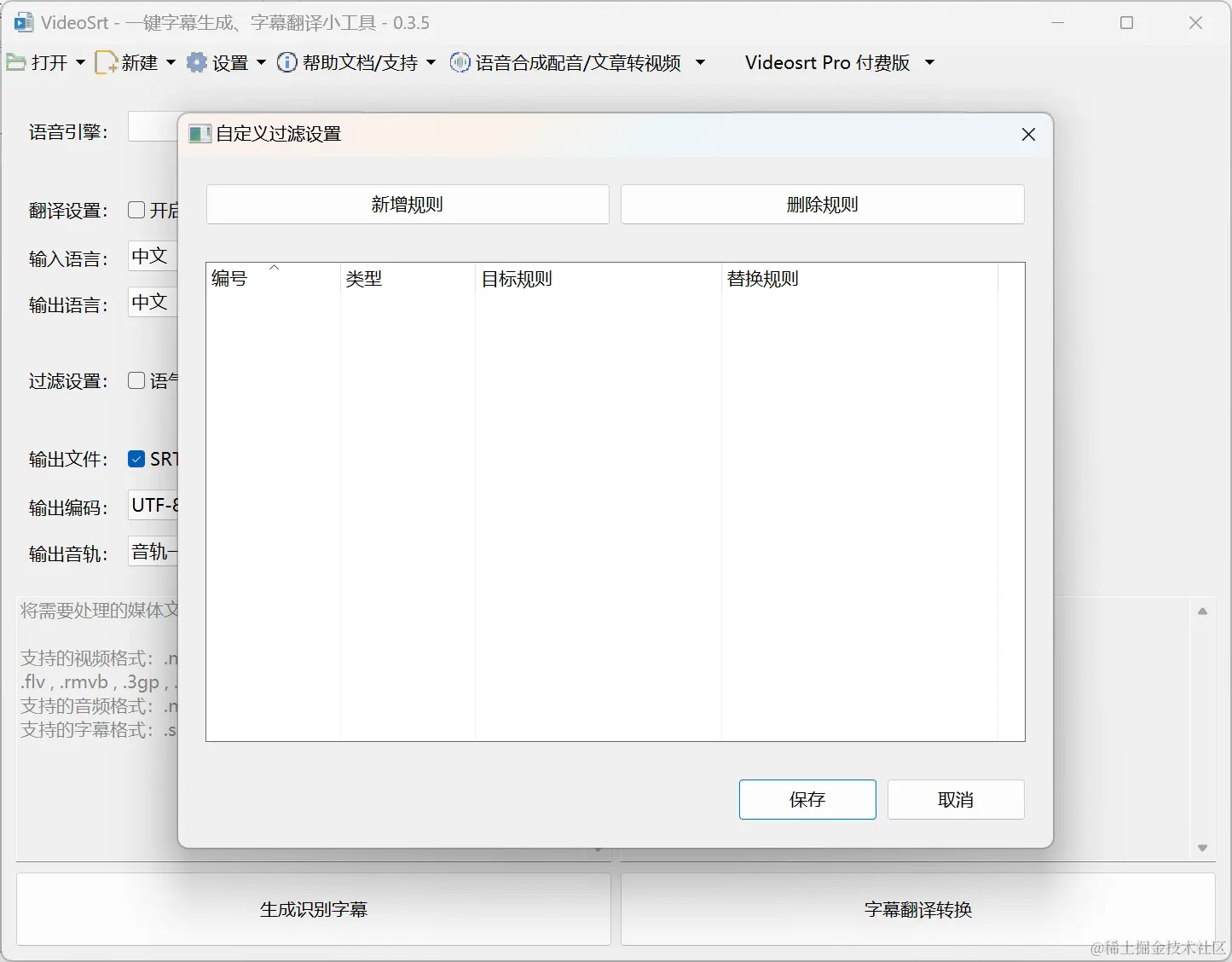The image size is (1232, 962).
Task: Open the 新建 menu
Action: coord(140,62)
